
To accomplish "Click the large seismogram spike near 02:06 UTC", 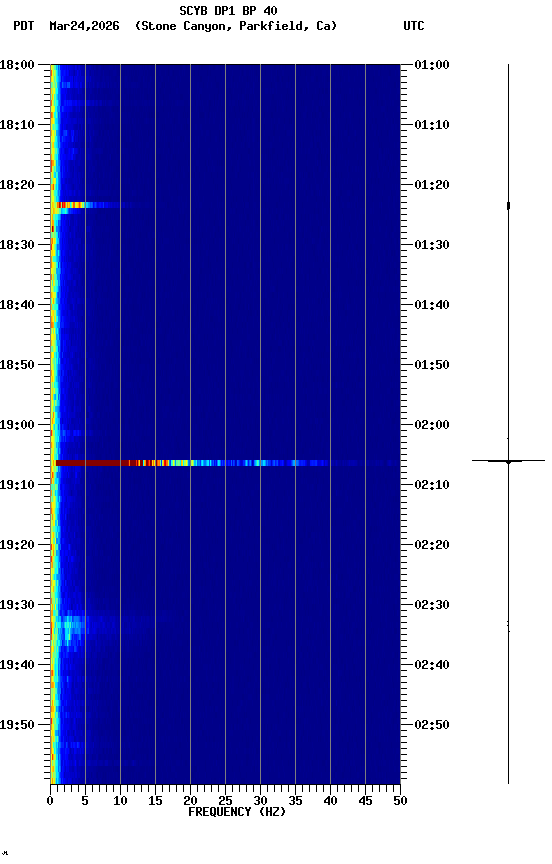I will click(508, 460).
